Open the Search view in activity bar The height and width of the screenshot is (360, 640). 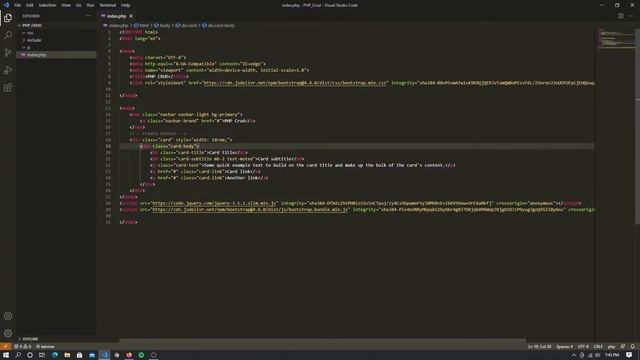click(x=8, y=35)
